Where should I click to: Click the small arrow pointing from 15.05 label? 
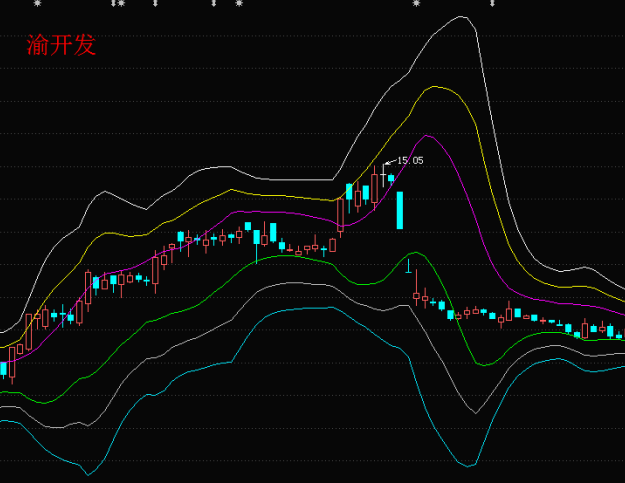tap(390, 161)
